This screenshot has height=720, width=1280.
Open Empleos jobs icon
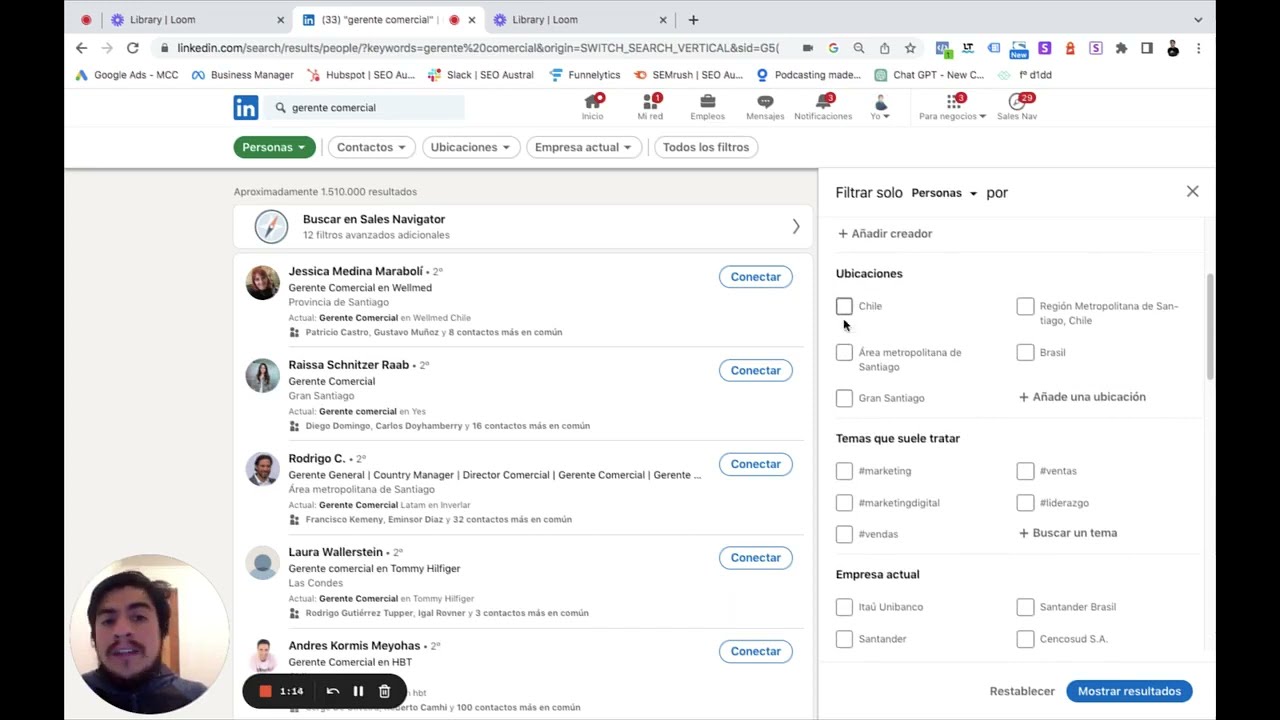[707, 107]
